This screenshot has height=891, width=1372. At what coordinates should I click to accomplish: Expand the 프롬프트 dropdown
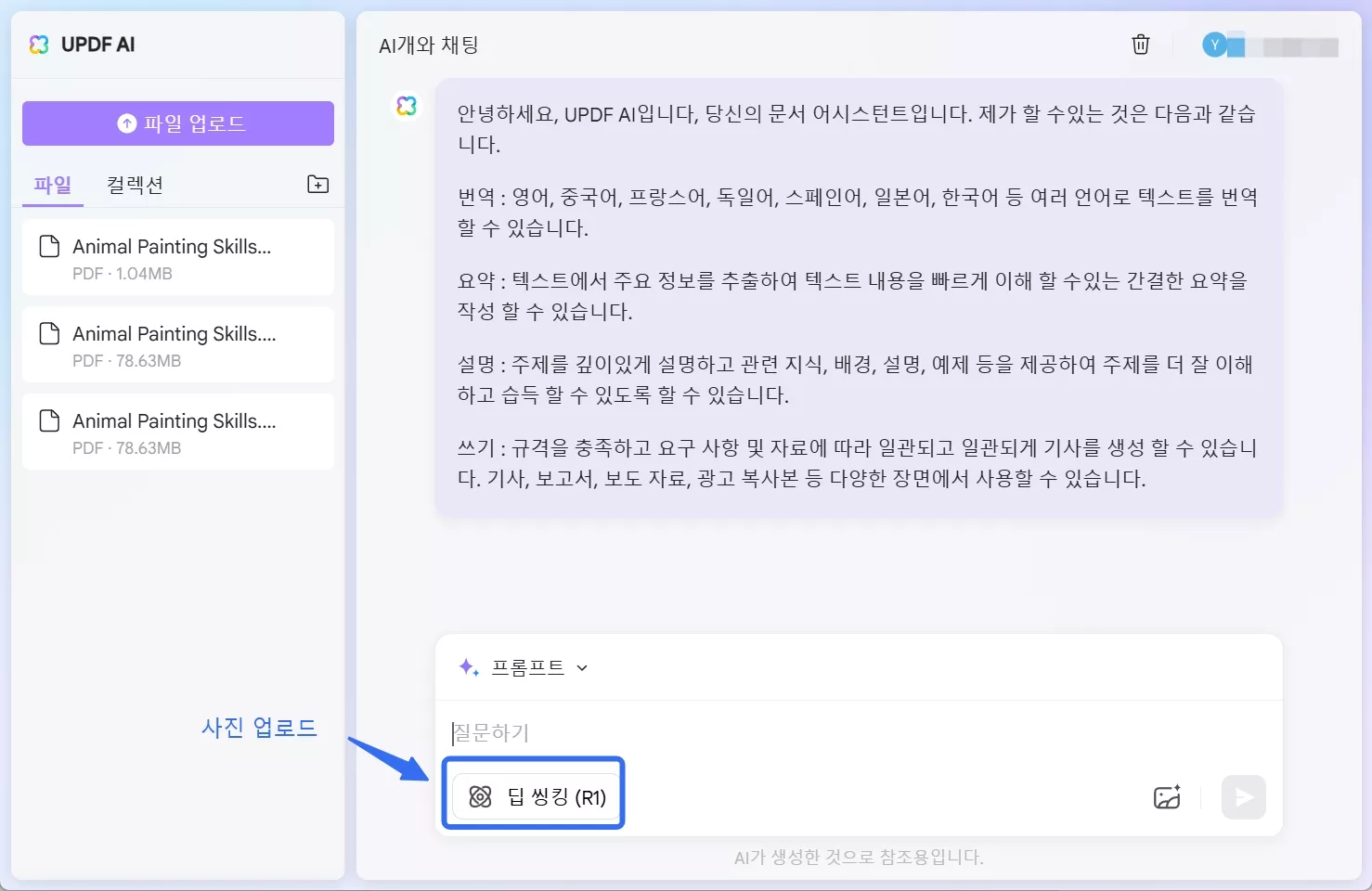click(527, 667)
